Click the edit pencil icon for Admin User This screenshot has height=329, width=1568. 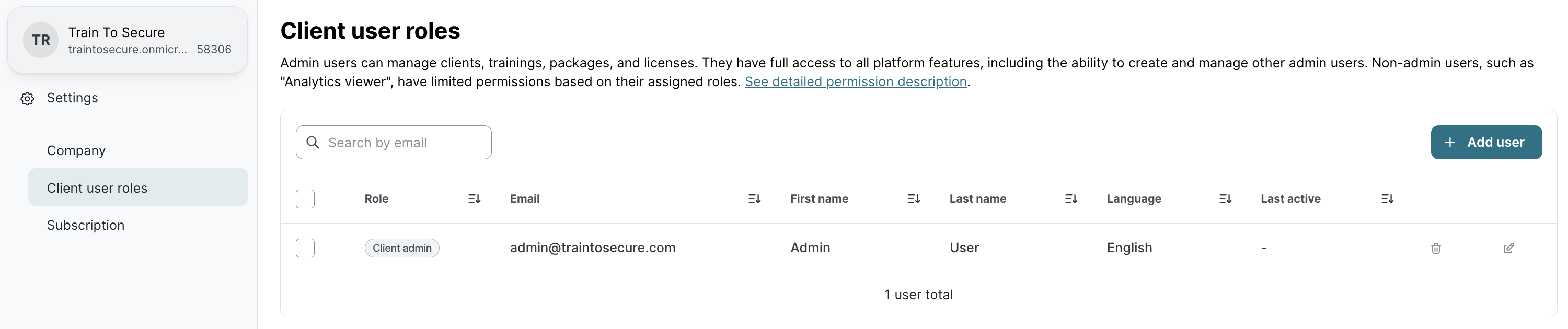pos(1508,248)
